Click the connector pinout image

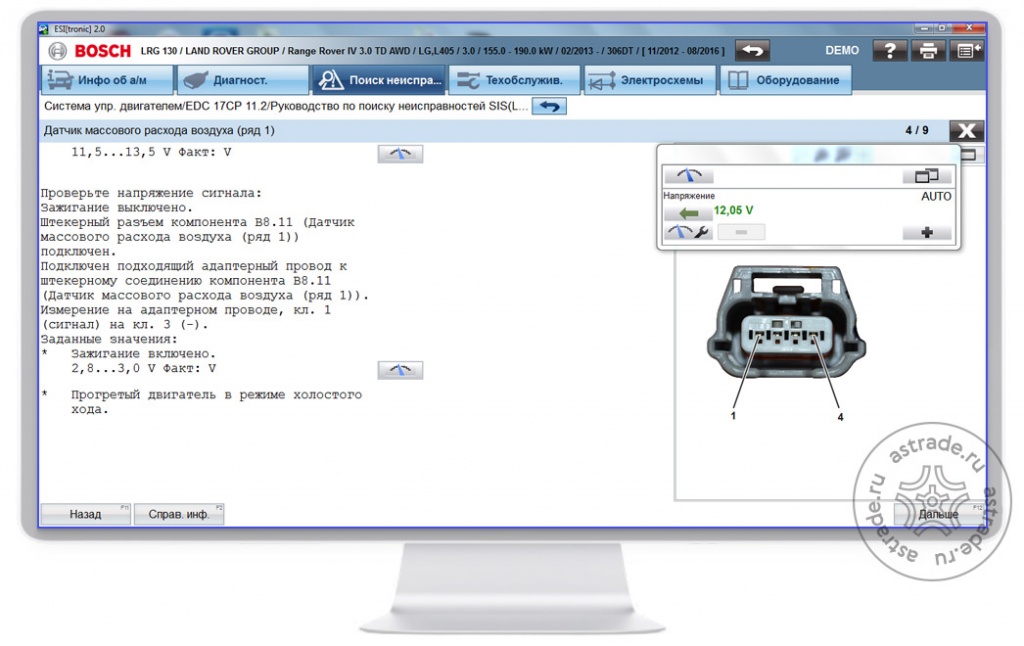786,343
